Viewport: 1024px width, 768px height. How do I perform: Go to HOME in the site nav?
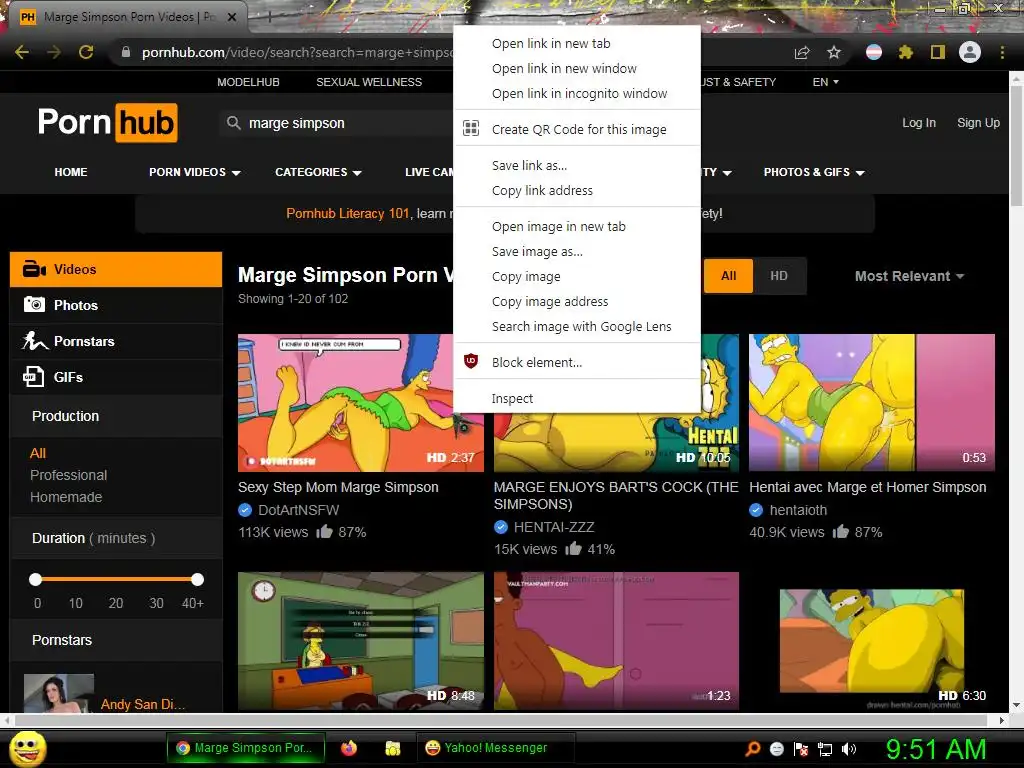coord(71,172)
